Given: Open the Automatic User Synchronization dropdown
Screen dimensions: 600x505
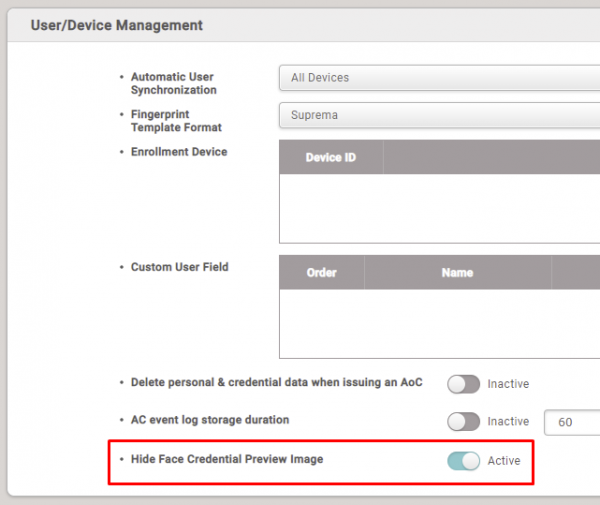Looking at the screenshot, I should [x=438, y=77].
